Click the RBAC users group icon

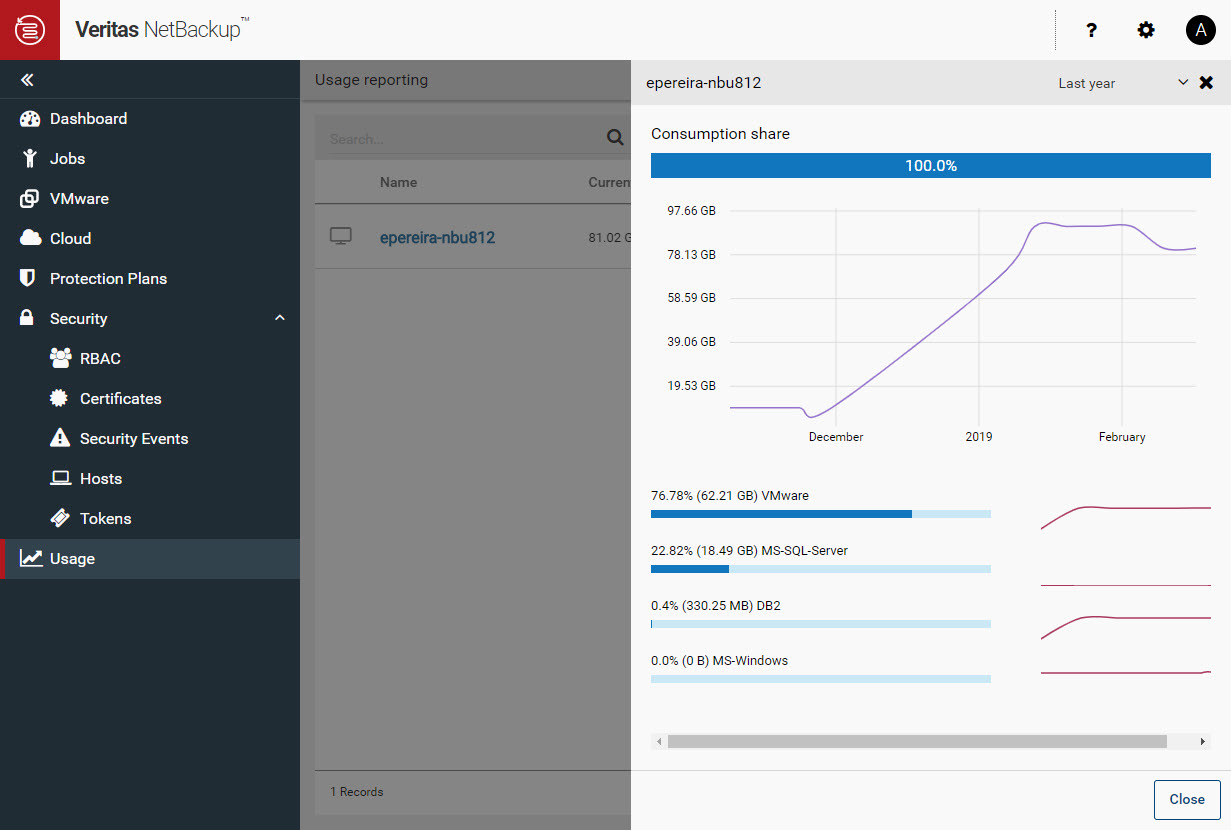(x=60, y=358)
